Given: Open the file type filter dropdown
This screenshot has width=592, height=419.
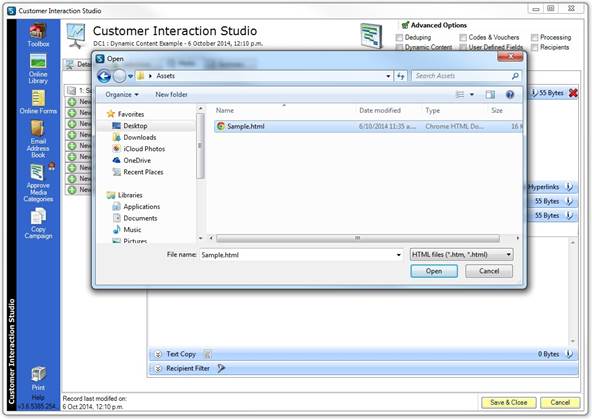Looking at the screenshot, I should (461, 255).
